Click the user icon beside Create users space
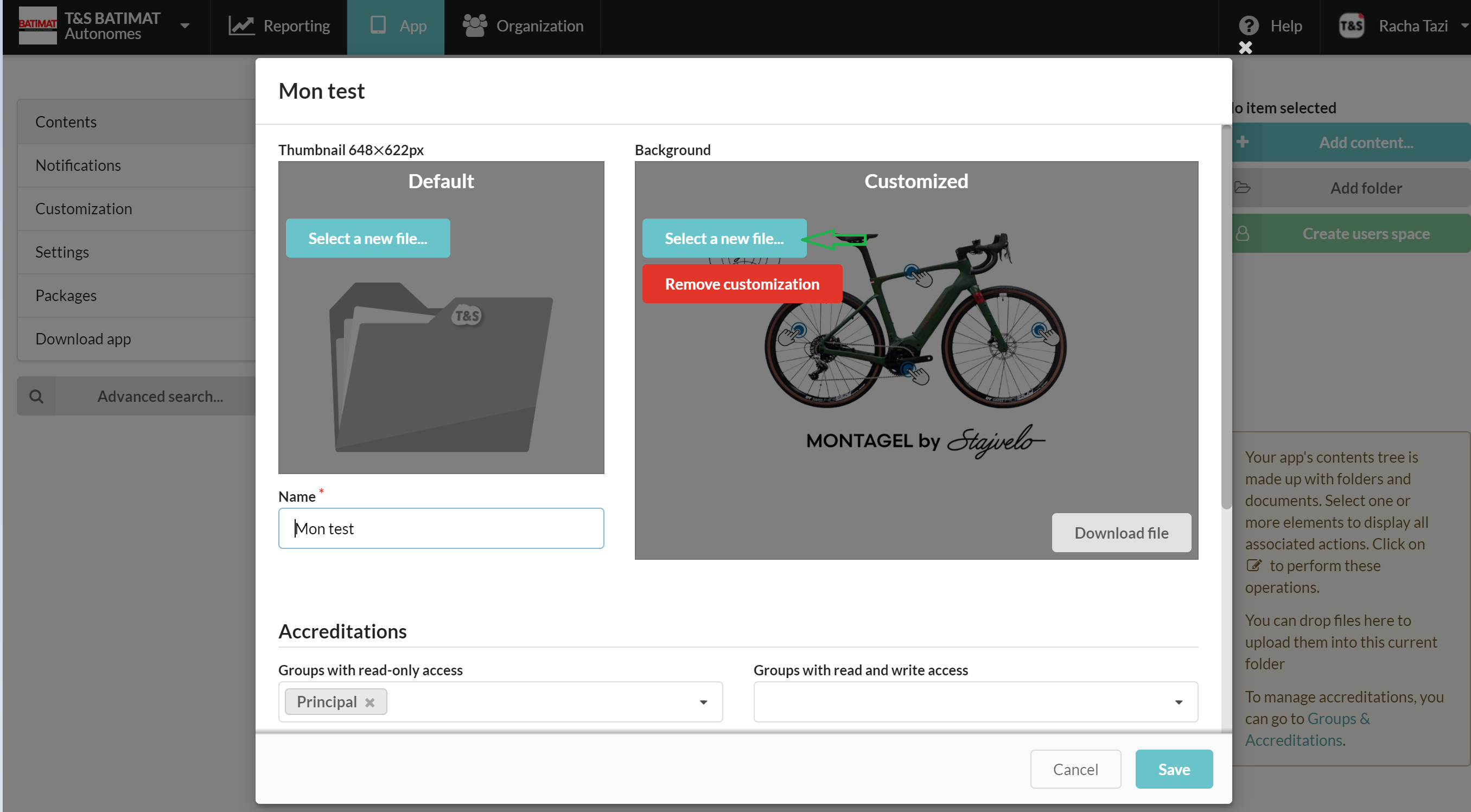Viewport: 1471px width, 812px height. 1243,233
